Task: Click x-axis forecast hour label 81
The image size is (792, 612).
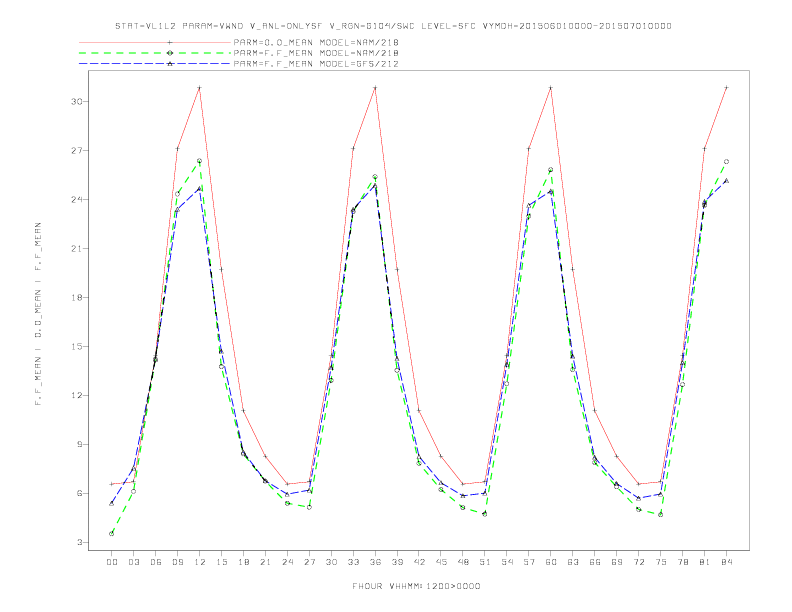Action: coord(705,562)
